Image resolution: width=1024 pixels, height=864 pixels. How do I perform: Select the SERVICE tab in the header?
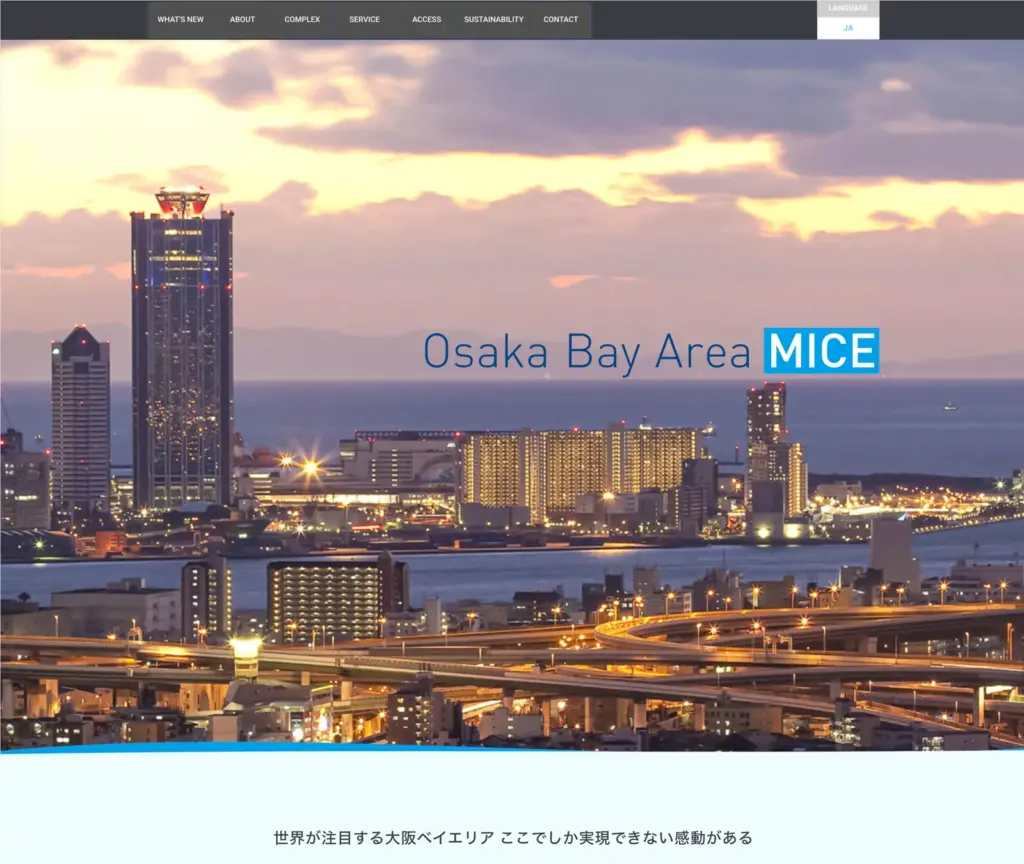pos(364,18)
